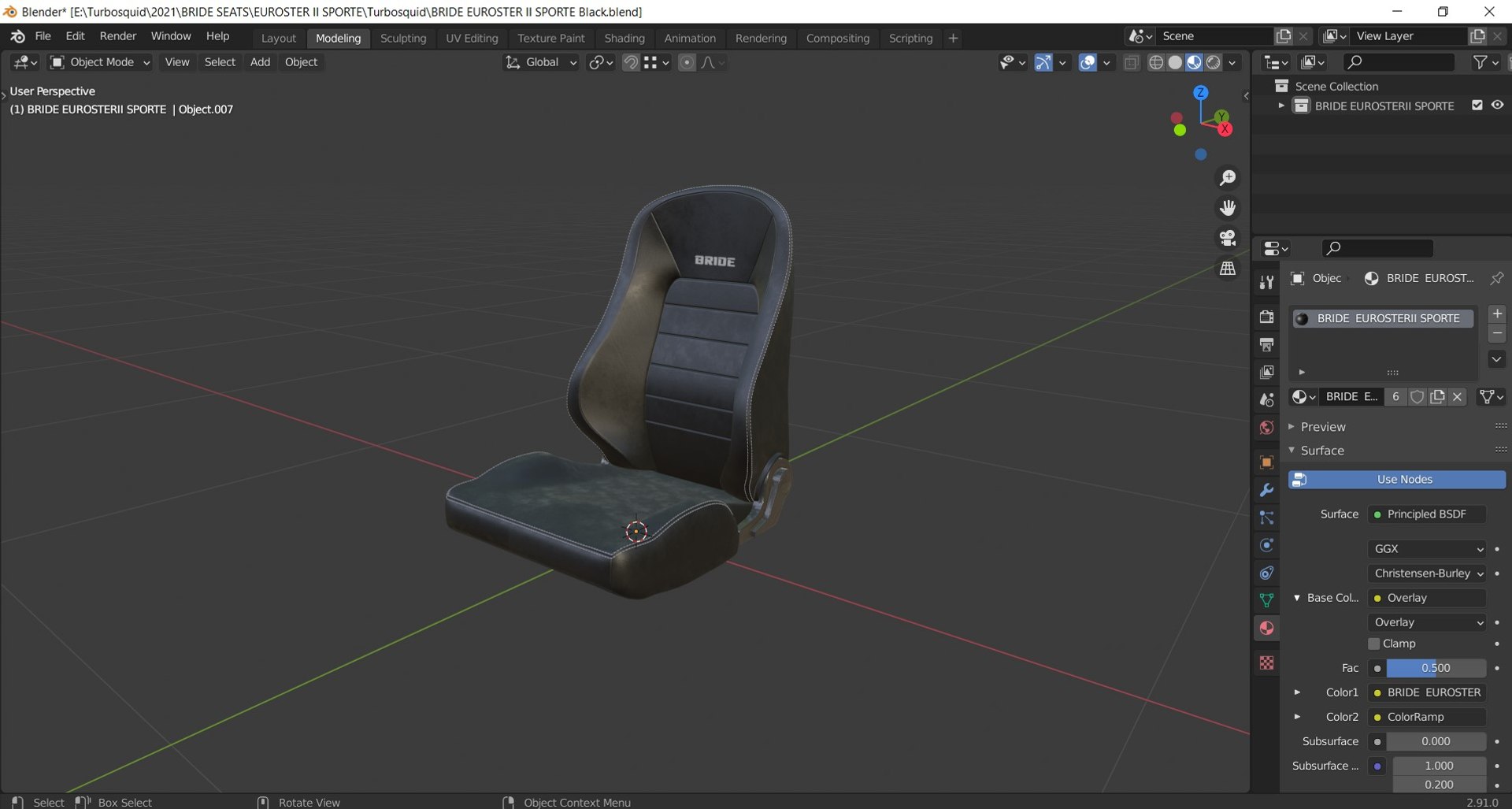Open the shading options dropdown arrow

1232,62
